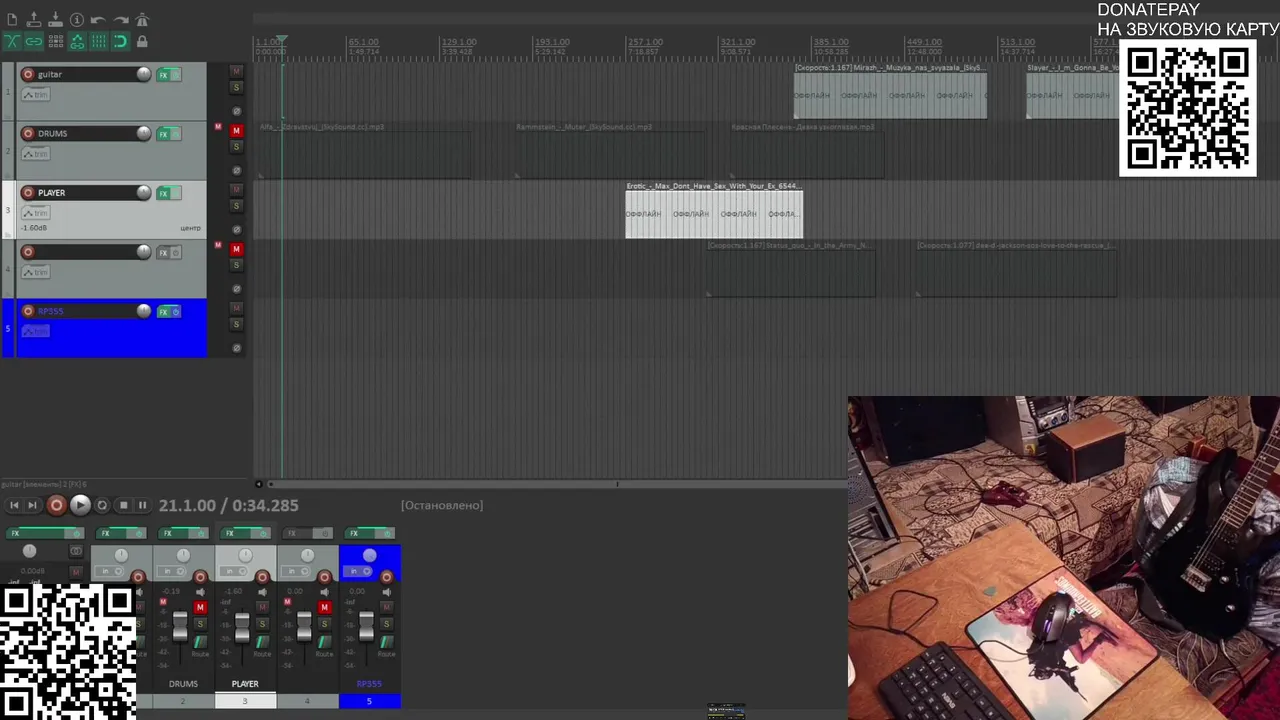
Task: Mute the master track in mixer
Action: click(76, 572)
